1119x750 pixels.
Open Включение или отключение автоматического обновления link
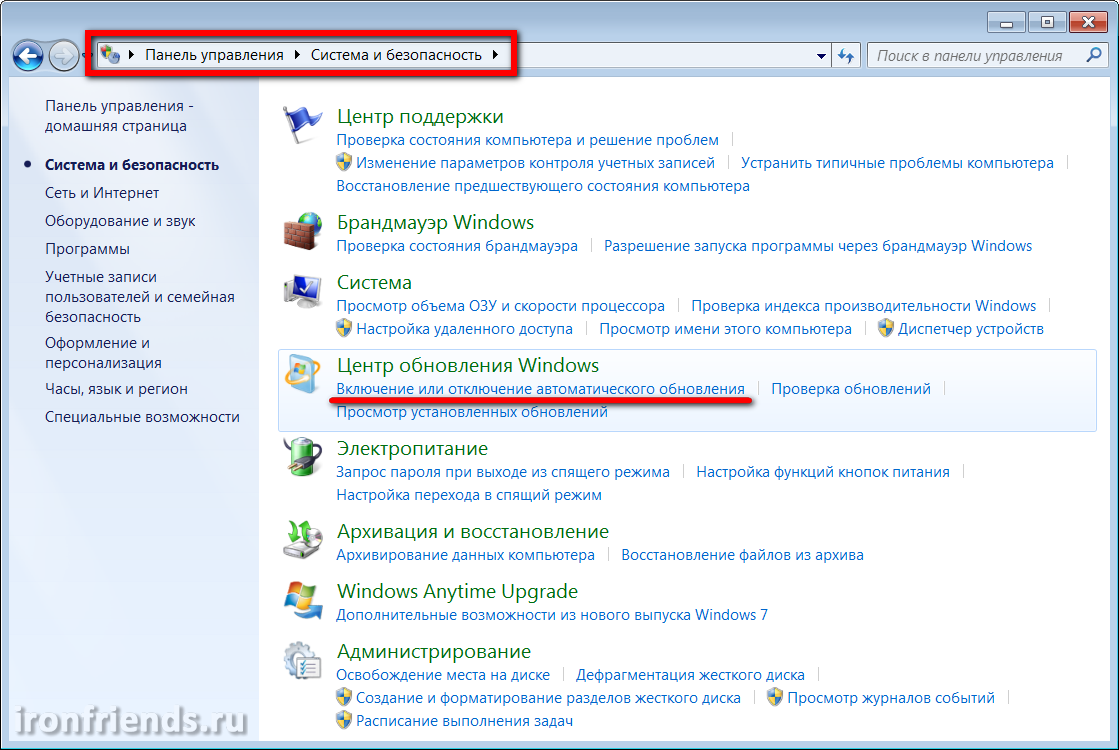540,389
